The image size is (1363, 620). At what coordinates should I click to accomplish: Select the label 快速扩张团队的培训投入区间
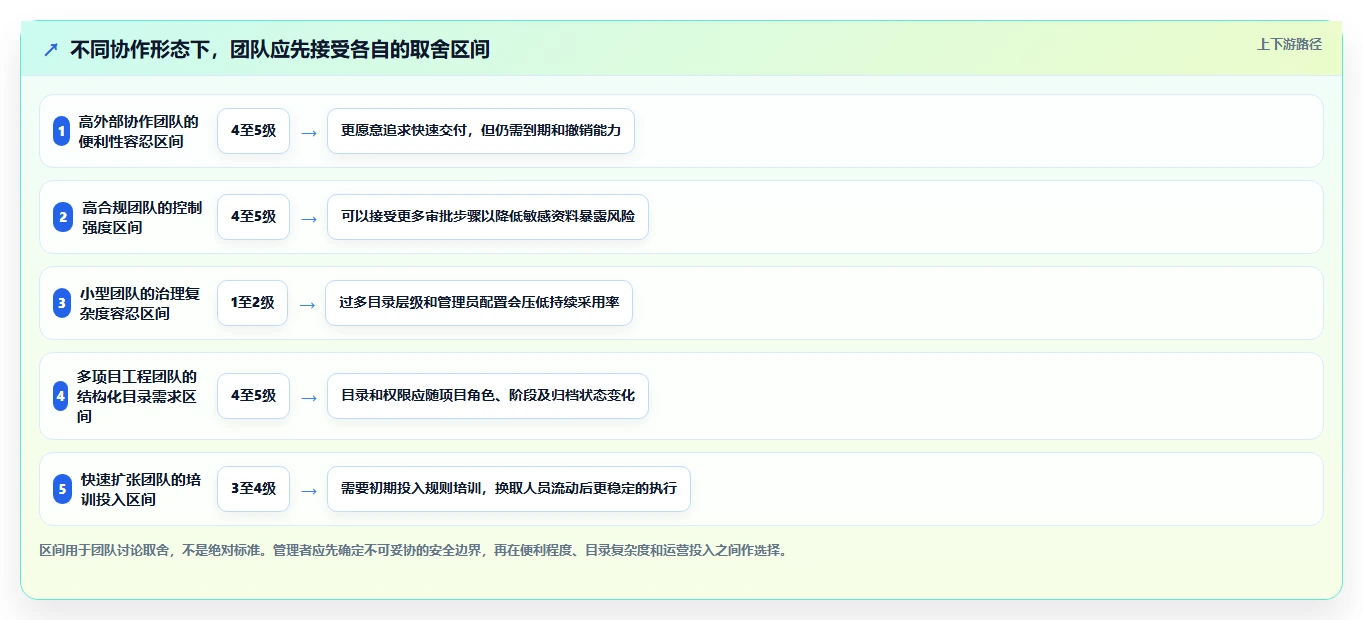click(141, 489)
